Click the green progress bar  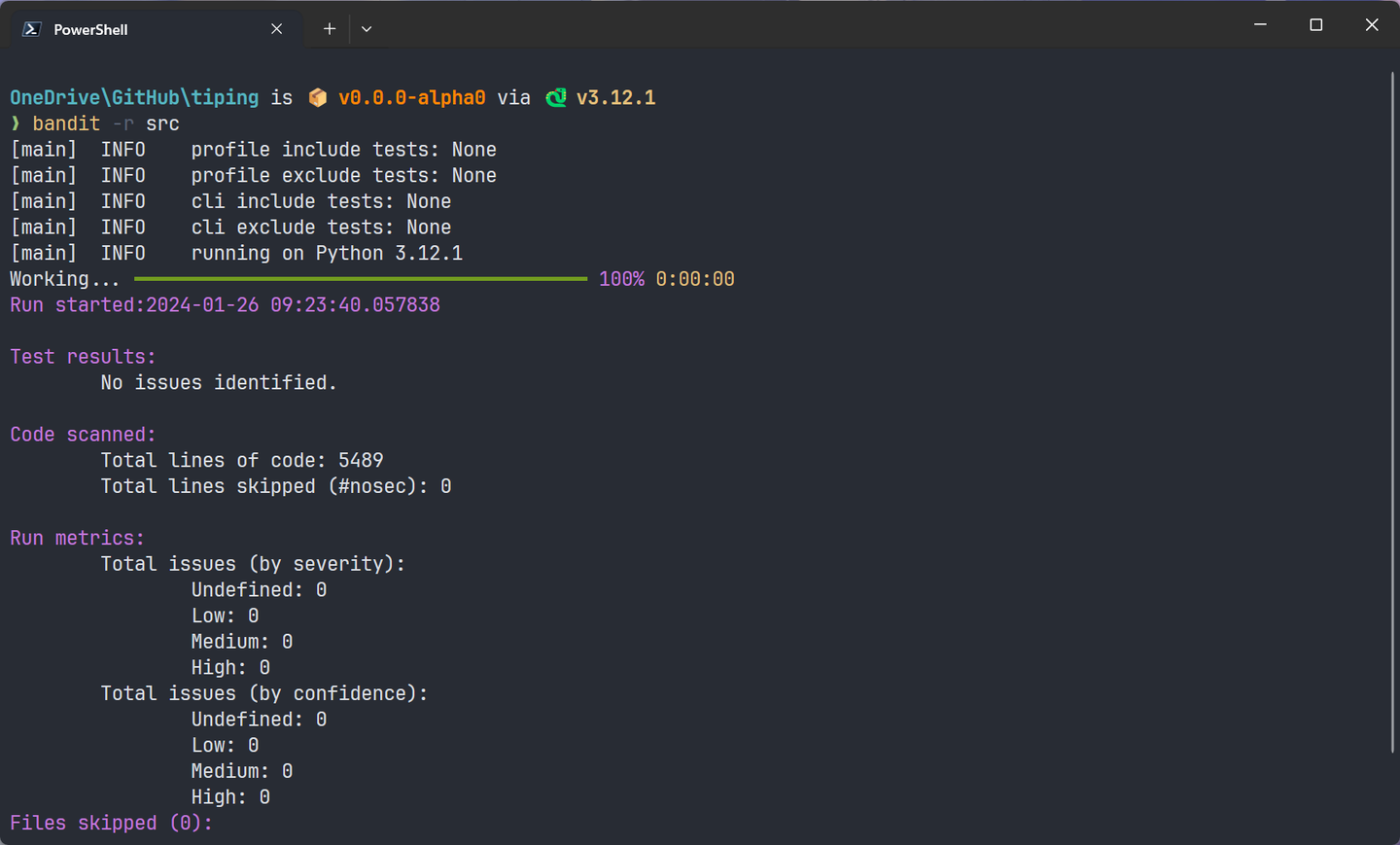tap(361, 279)
